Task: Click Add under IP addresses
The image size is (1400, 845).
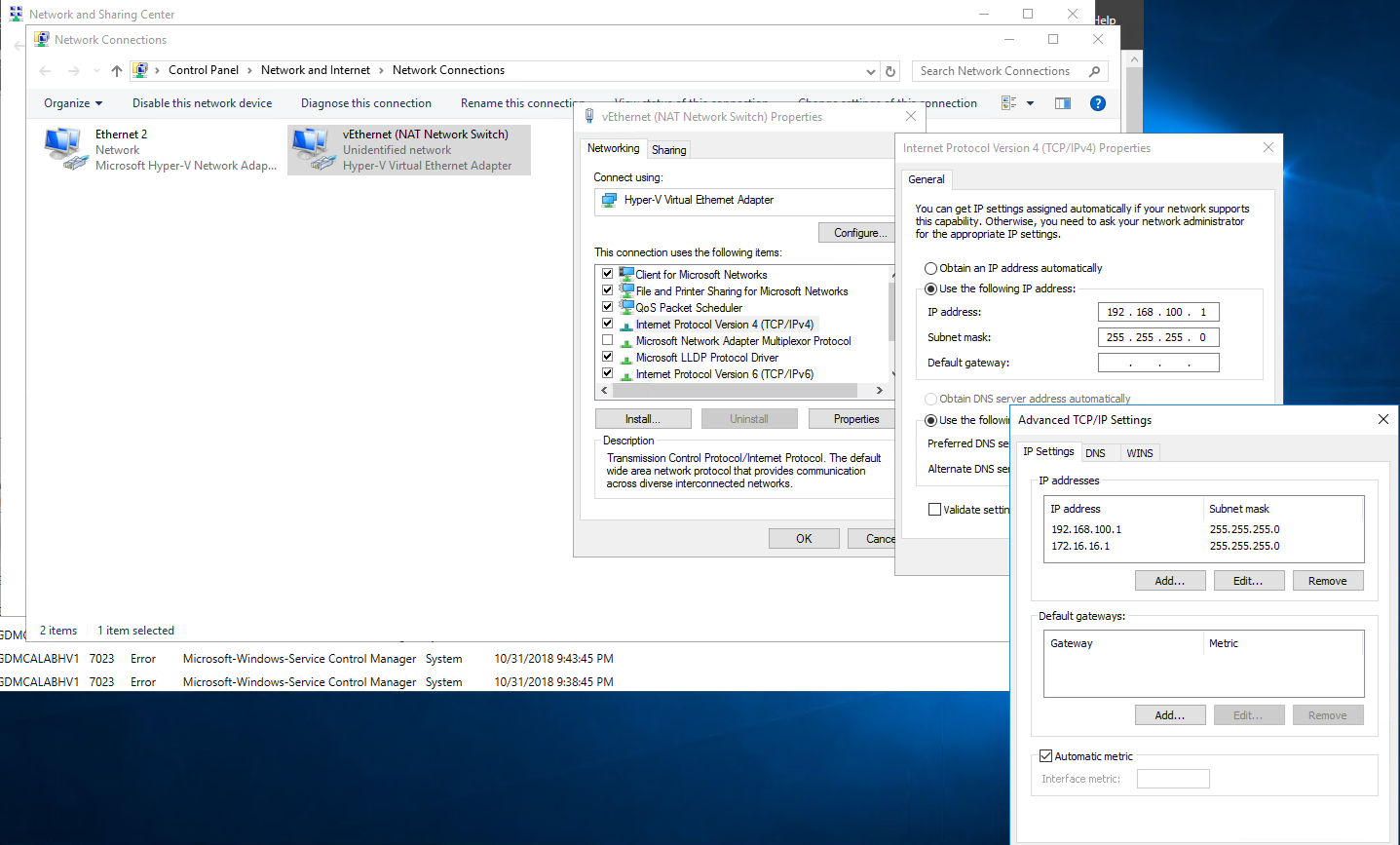Action: (x=1170, y=581)
